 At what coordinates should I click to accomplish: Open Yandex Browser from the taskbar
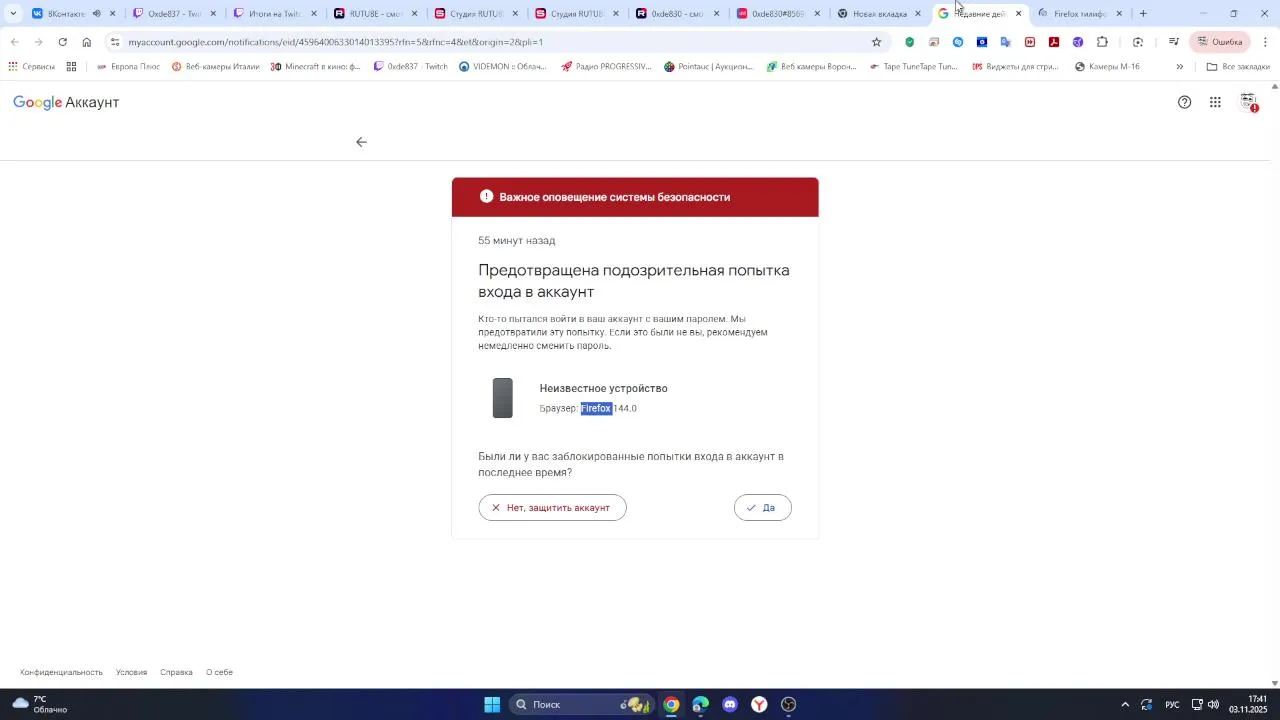(x=760, y=705)
